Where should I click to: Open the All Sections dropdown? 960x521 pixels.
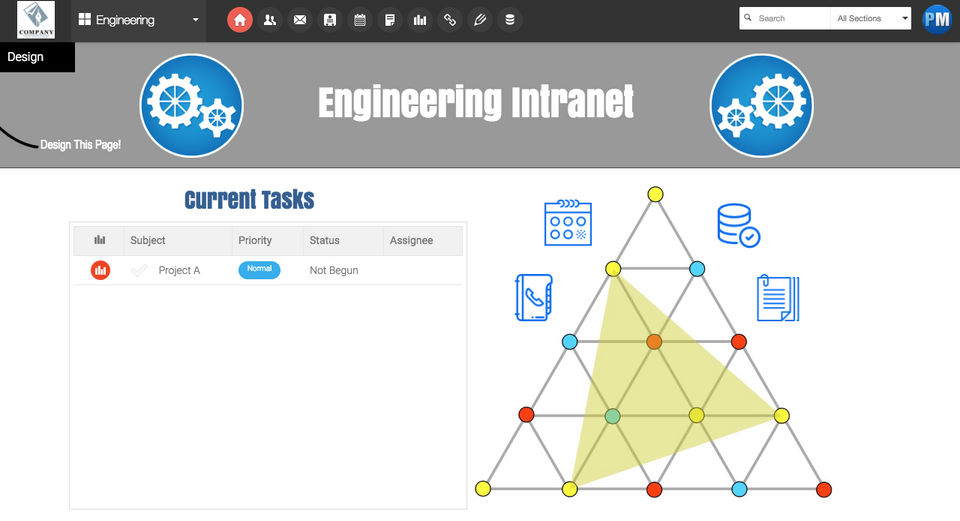tap(871, 18)
